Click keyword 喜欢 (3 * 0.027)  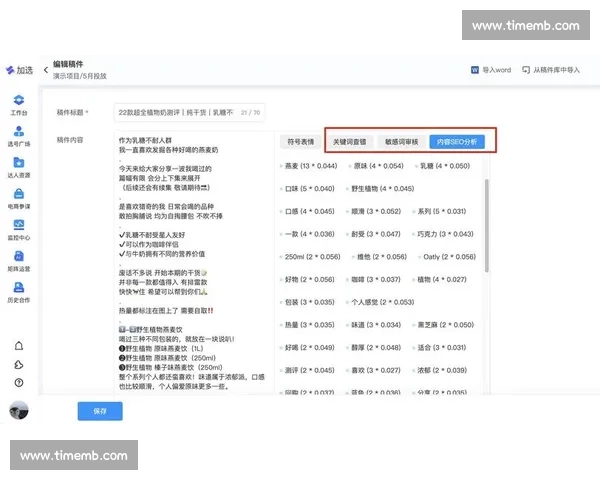coord(376,370)
